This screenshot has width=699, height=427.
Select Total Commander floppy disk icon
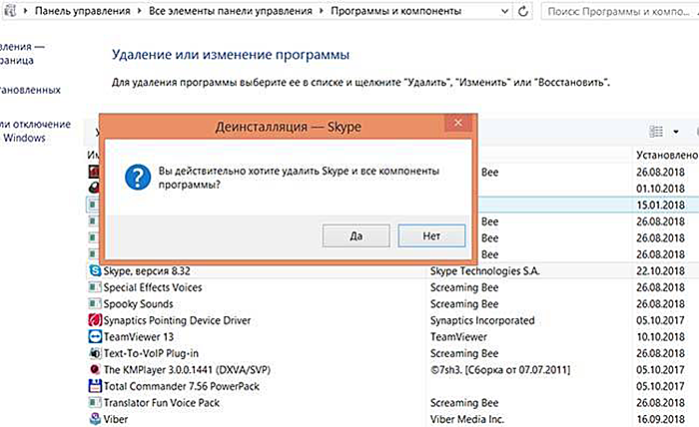click(95, 386)
